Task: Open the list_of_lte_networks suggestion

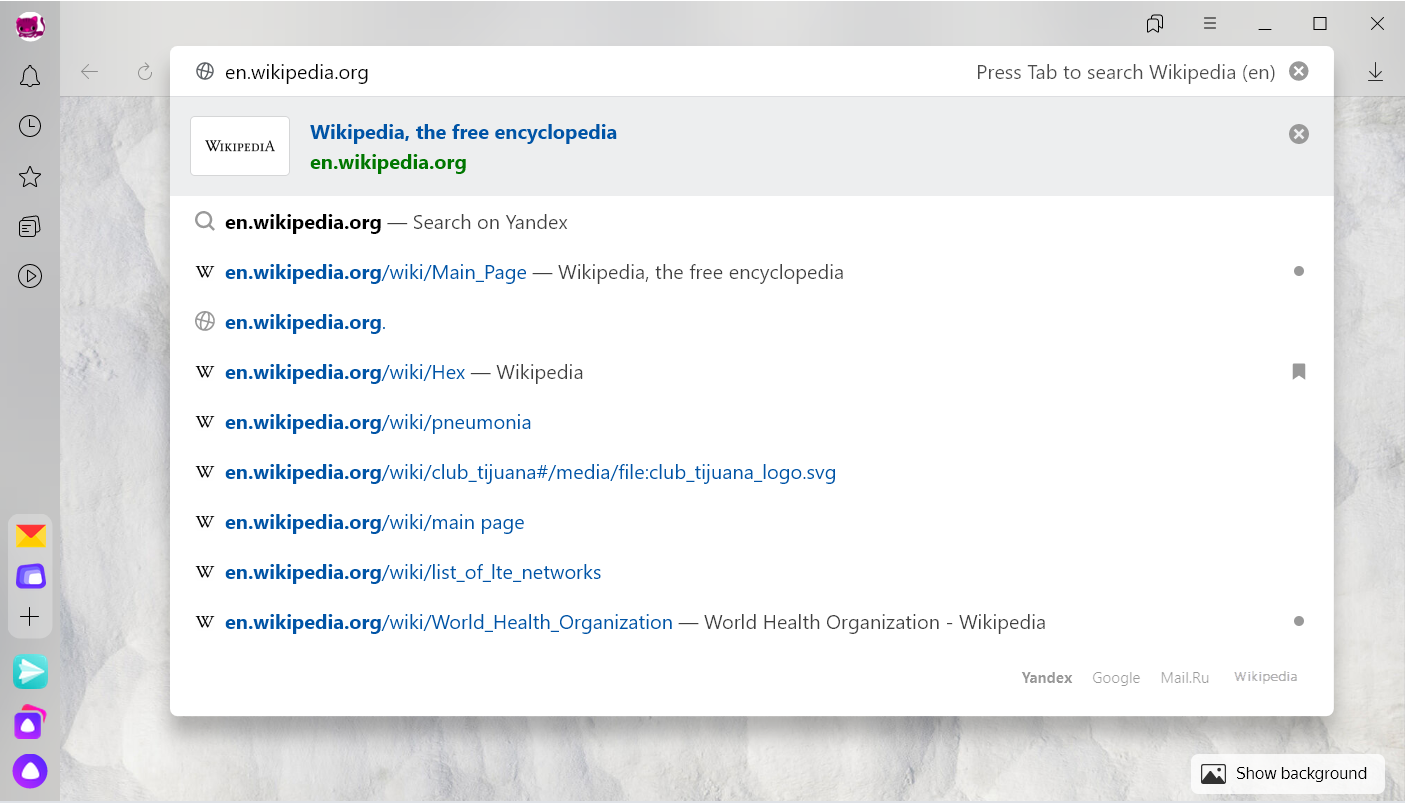Action: point(751,572)
